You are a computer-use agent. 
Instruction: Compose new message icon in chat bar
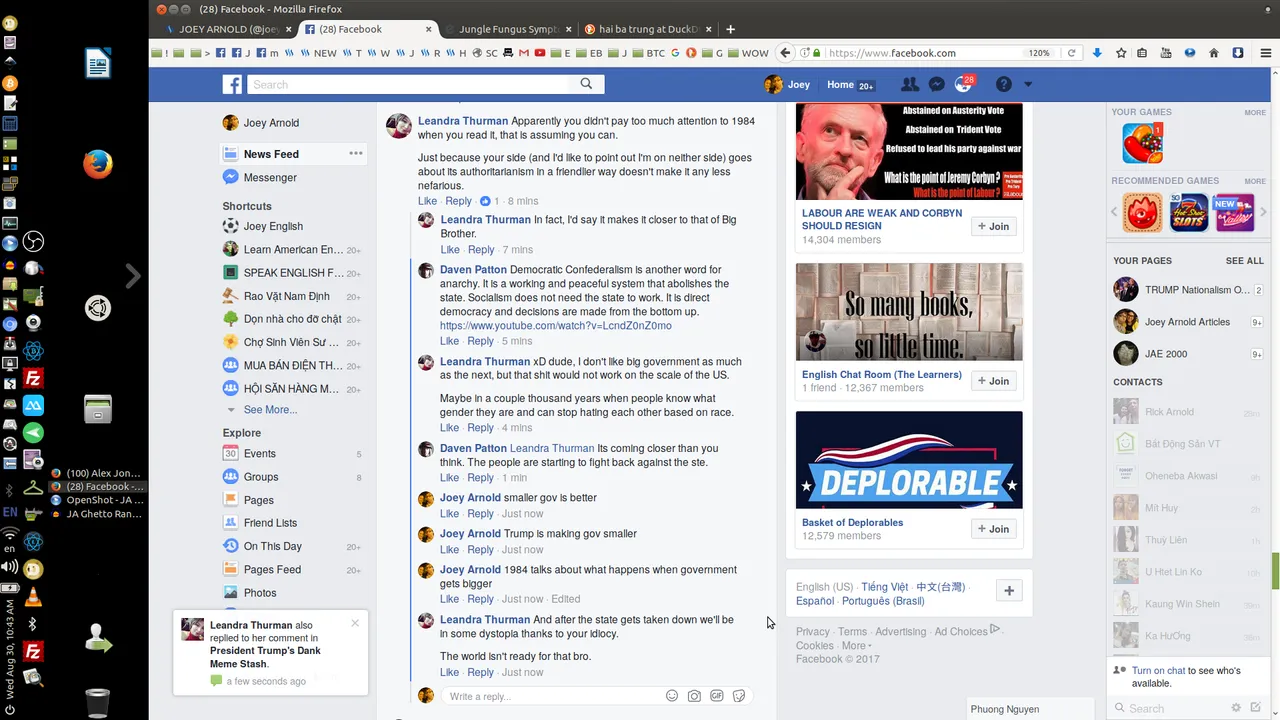click(1255, 708)
